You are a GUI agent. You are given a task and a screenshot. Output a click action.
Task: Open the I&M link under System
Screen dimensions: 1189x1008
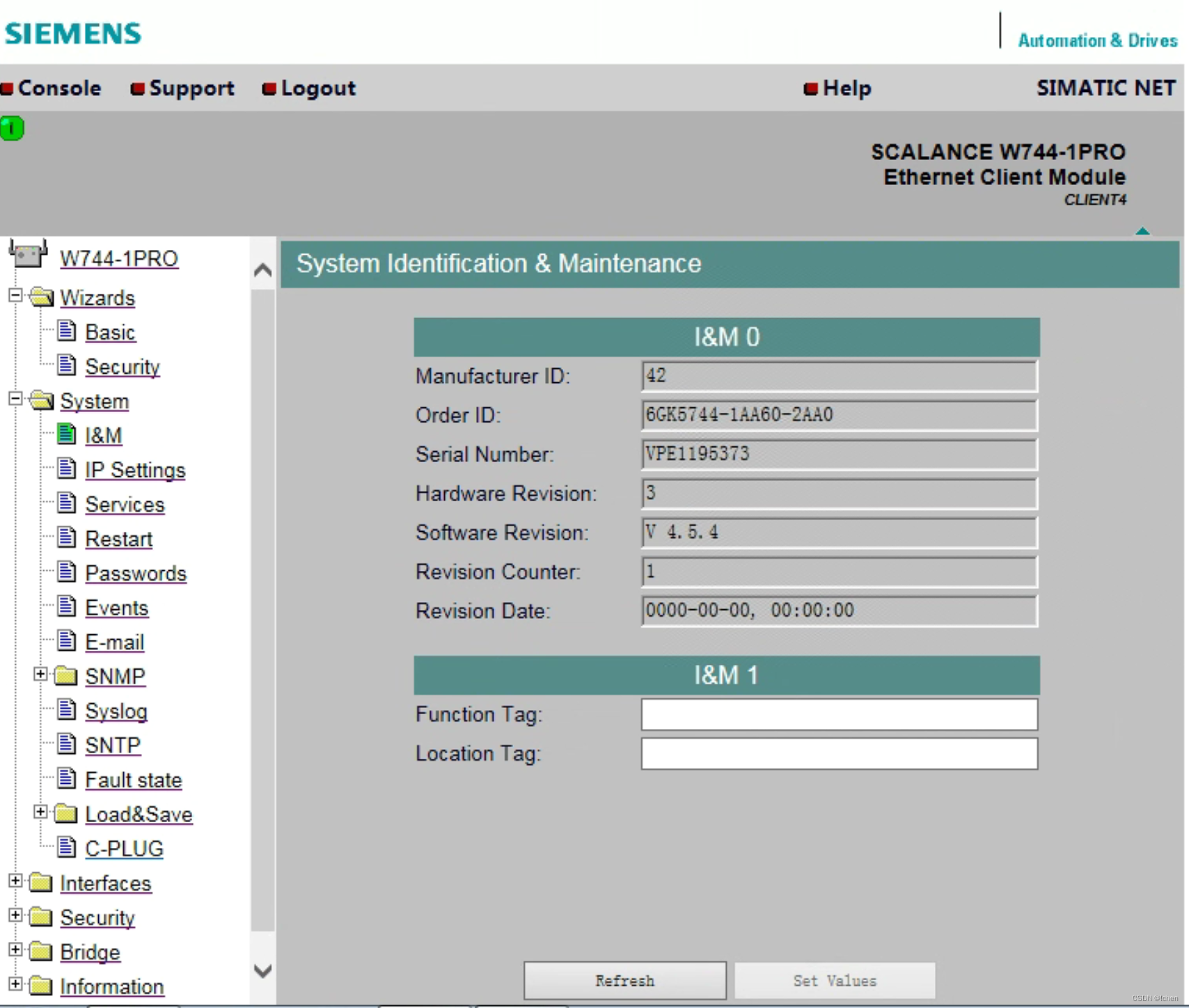pyautogui.click(x=104, y=436)
